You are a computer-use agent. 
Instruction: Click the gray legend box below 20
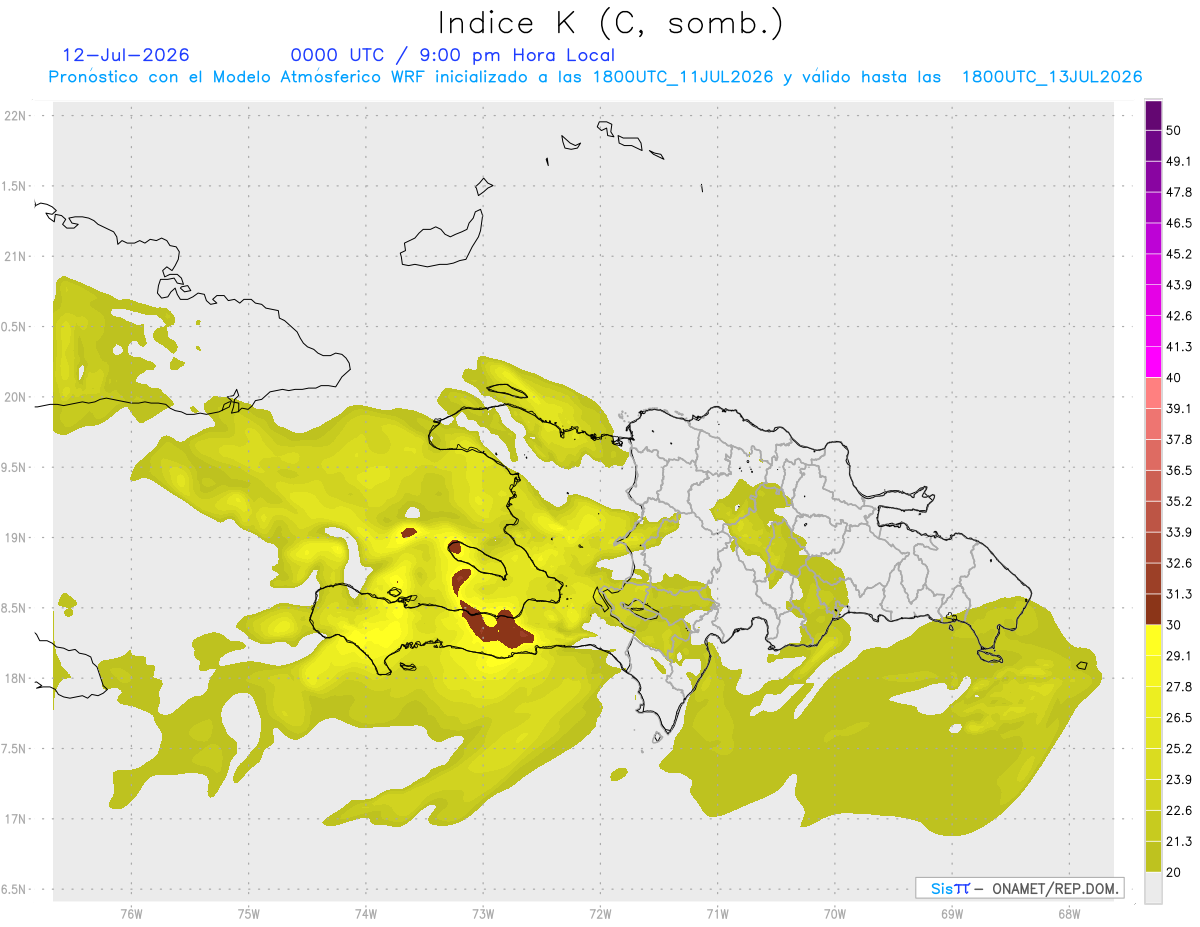(1153, 887)
